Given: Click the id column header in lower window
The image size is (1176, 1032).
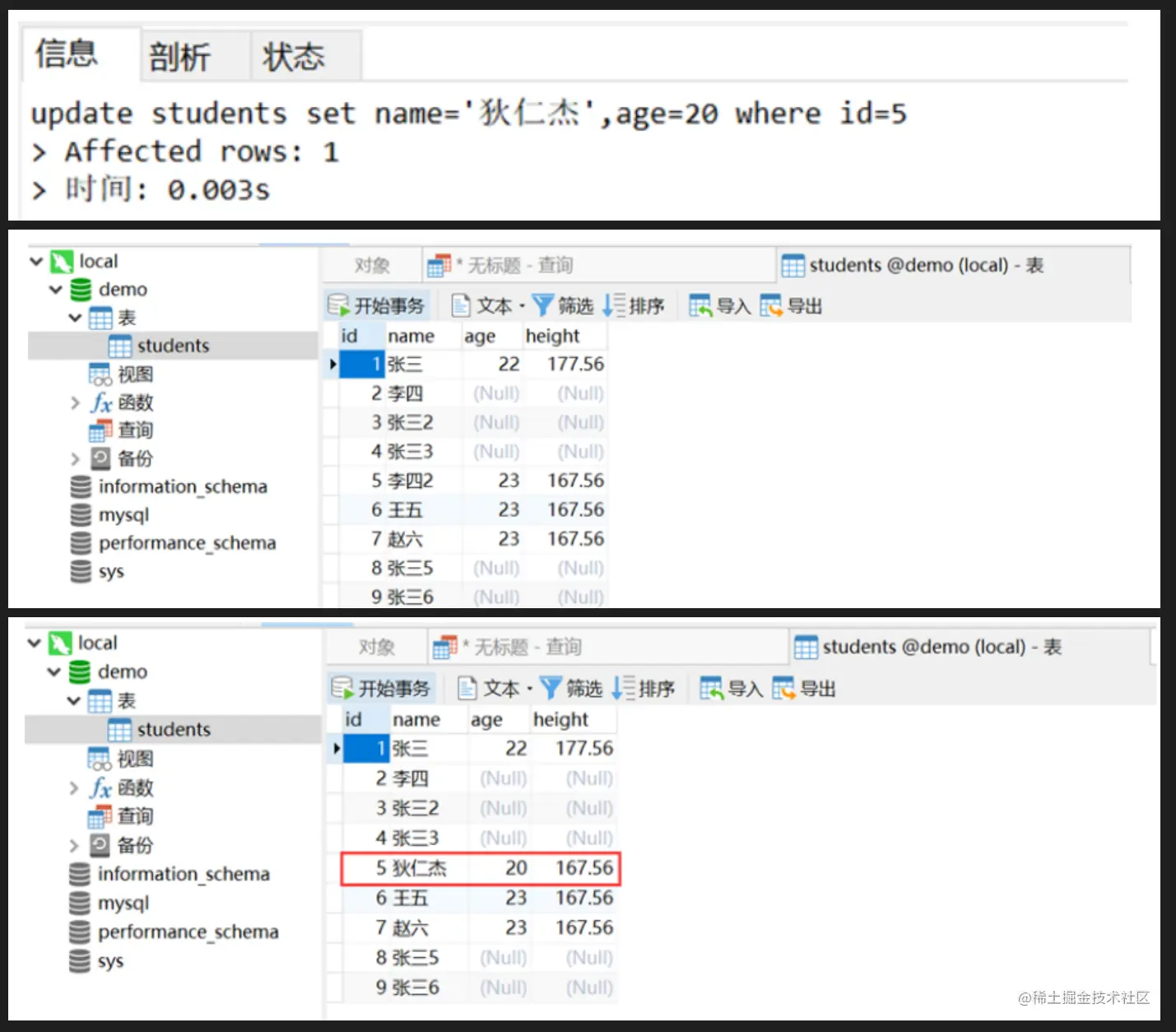Looking at the screenshot, I should click(x=365, y=719).
